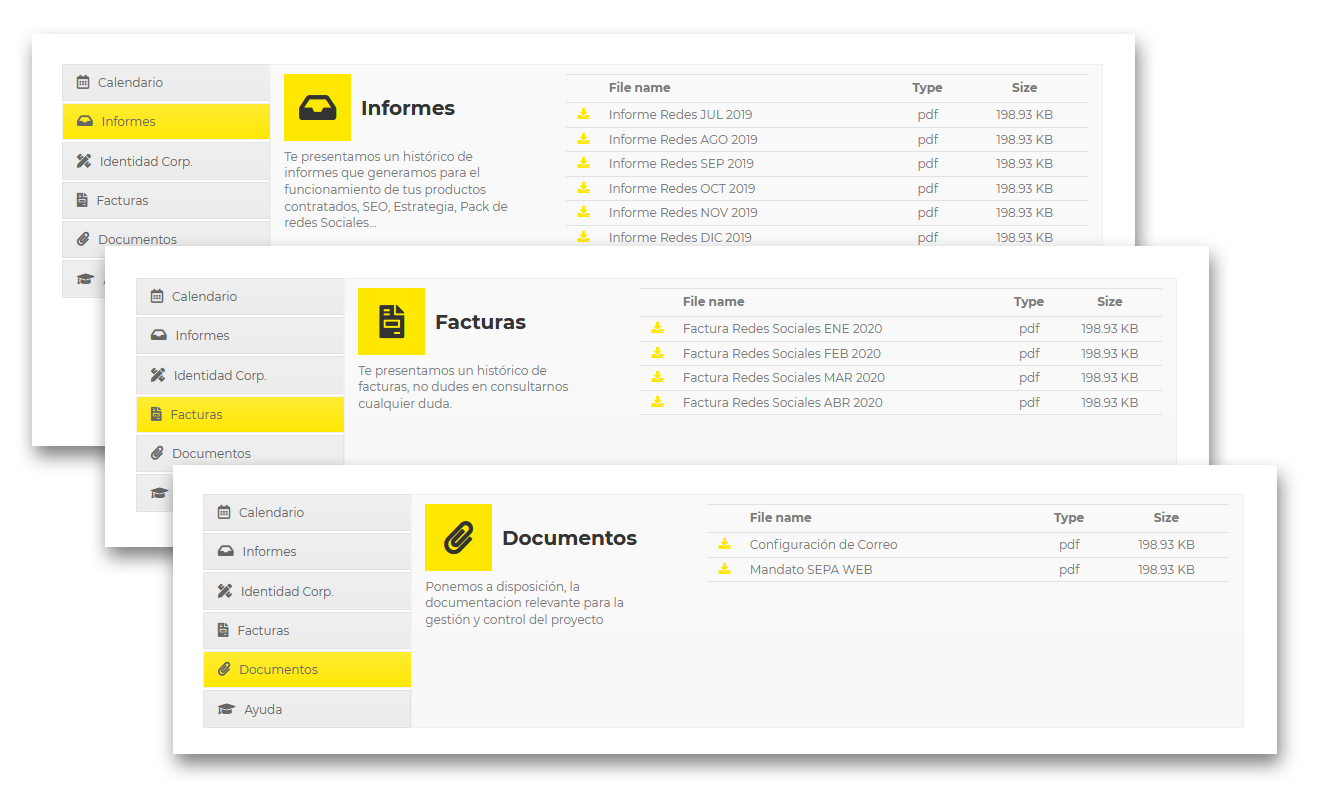Click the large yellow Facturas invoice icon
Image resolution: width=1331 pixels, height=797 pixels.
(x=391, y=321)
